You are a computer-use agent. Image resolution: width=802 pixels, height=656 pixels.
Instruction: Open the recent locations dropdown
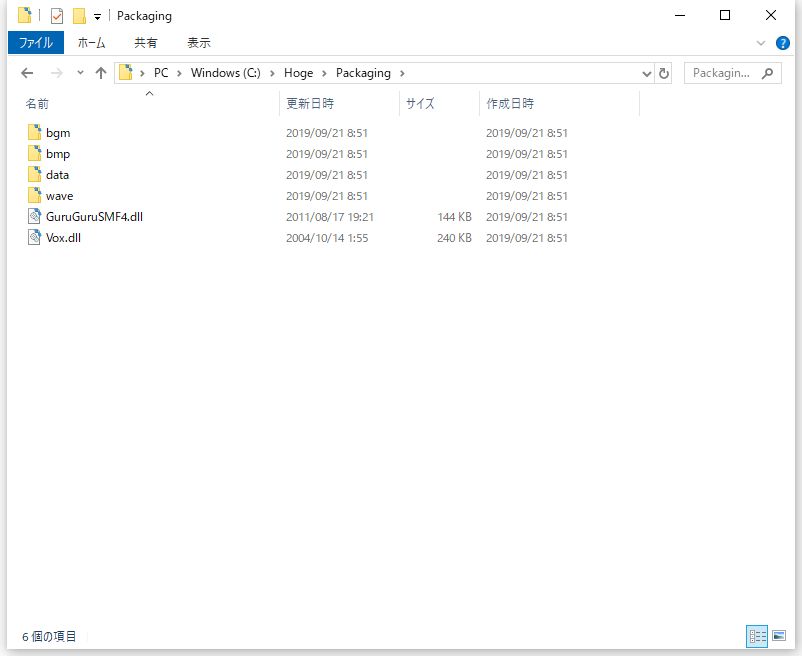click(x=80, y=73)
